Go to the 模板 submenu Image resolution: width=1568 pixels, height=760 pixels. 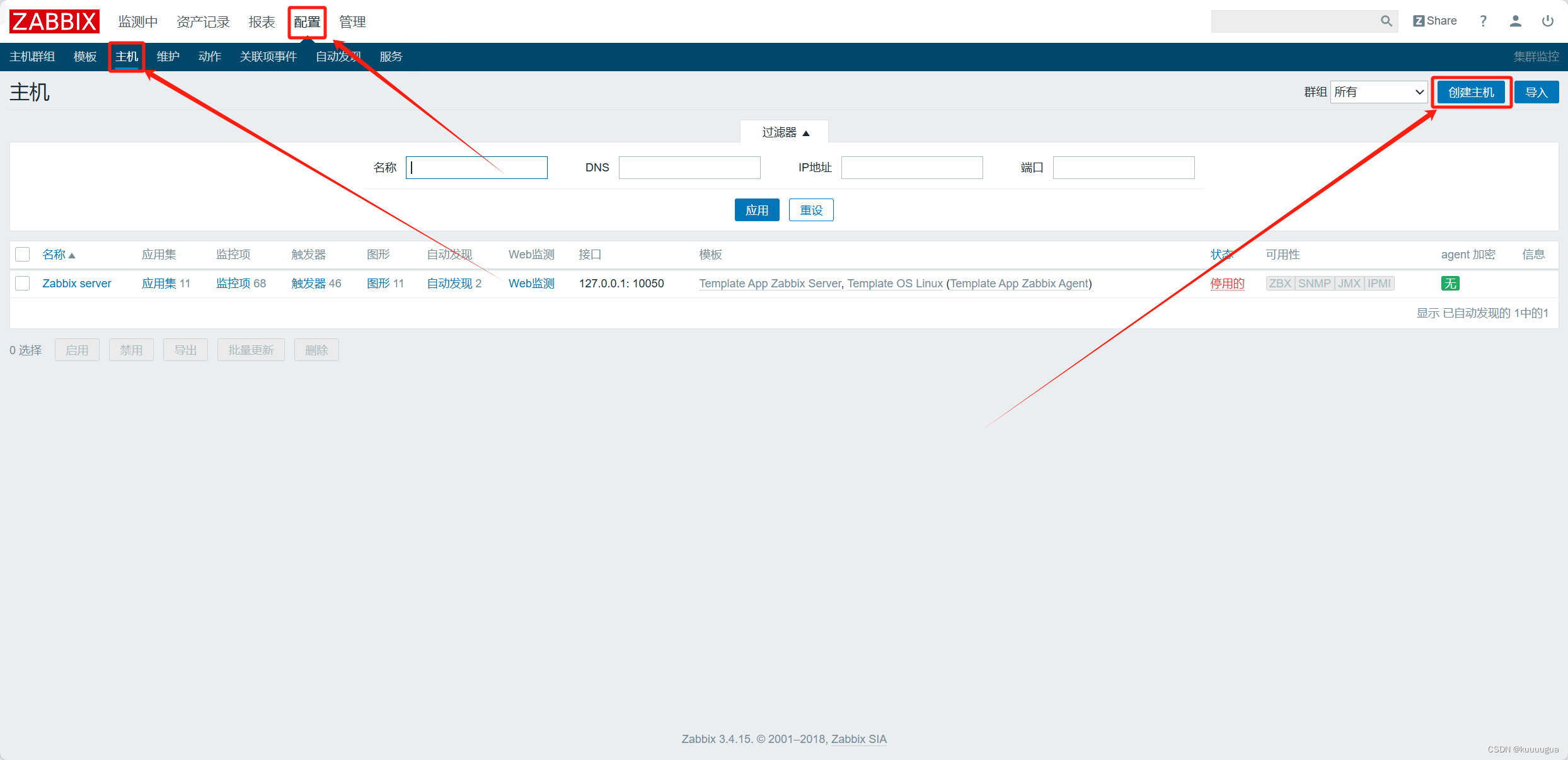tap(85, 57)
